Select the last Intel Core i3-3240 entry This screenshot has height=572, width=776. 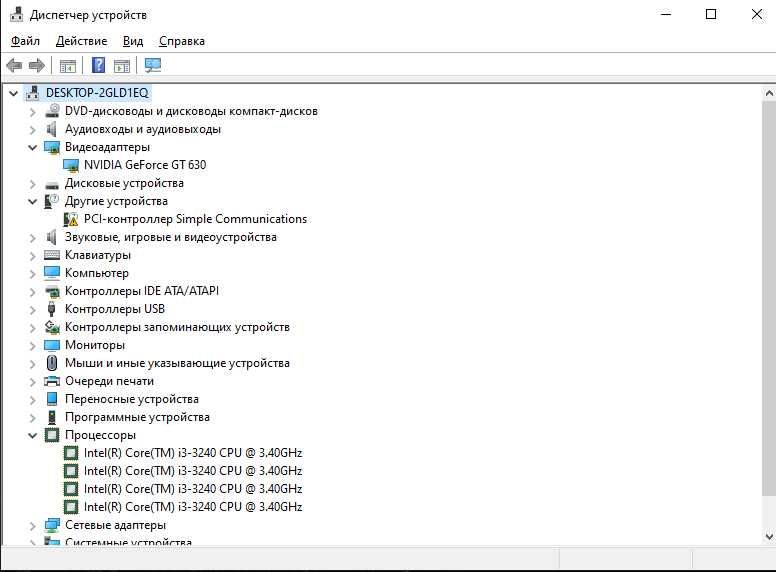pyautogui.click(x=193, y=507)
